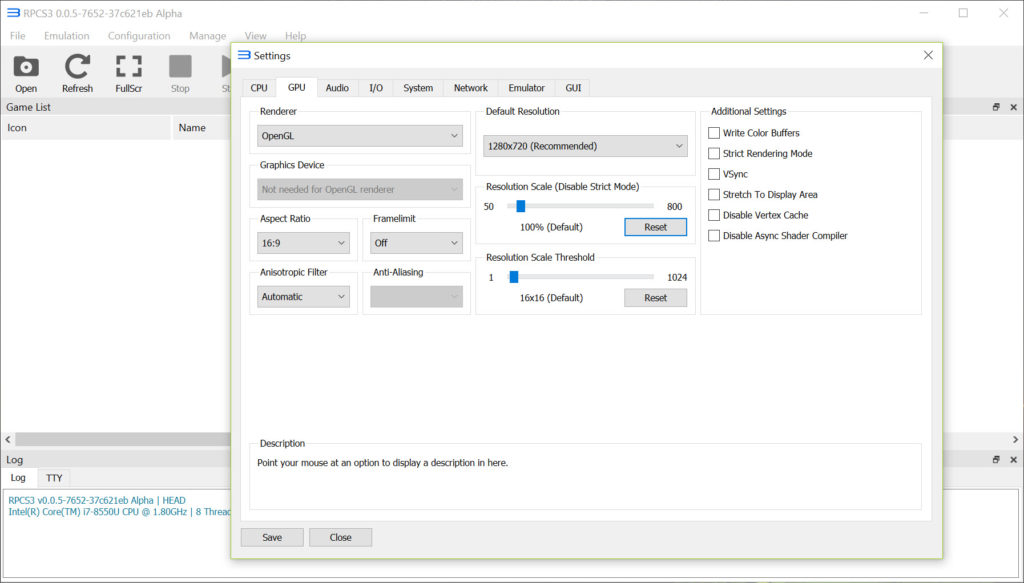Image resolution: width=1024 pixels, height=583 pixels.
Task: Close the Settings dialog with X
Action: (928, 55)
